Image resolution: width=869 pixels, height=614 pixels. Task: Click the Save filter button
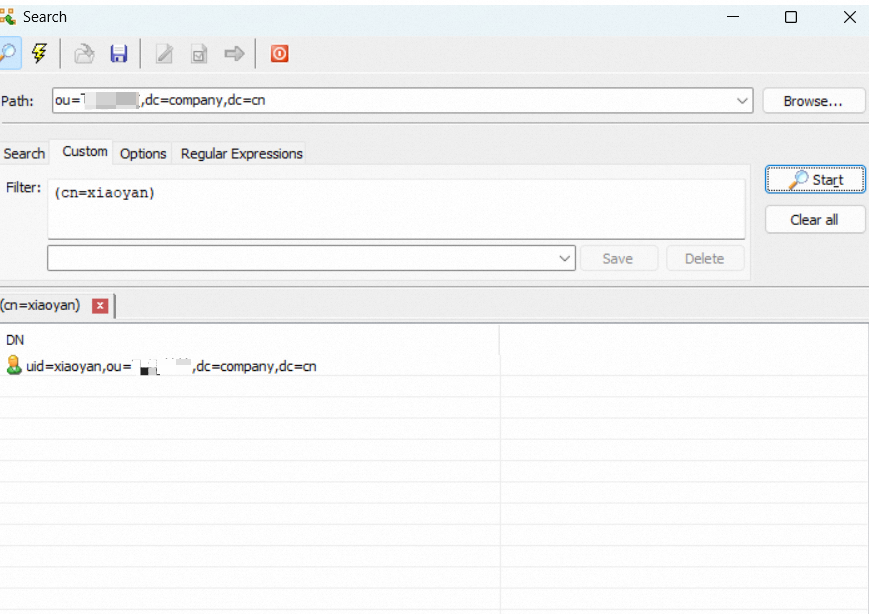(x=618, y=258)
